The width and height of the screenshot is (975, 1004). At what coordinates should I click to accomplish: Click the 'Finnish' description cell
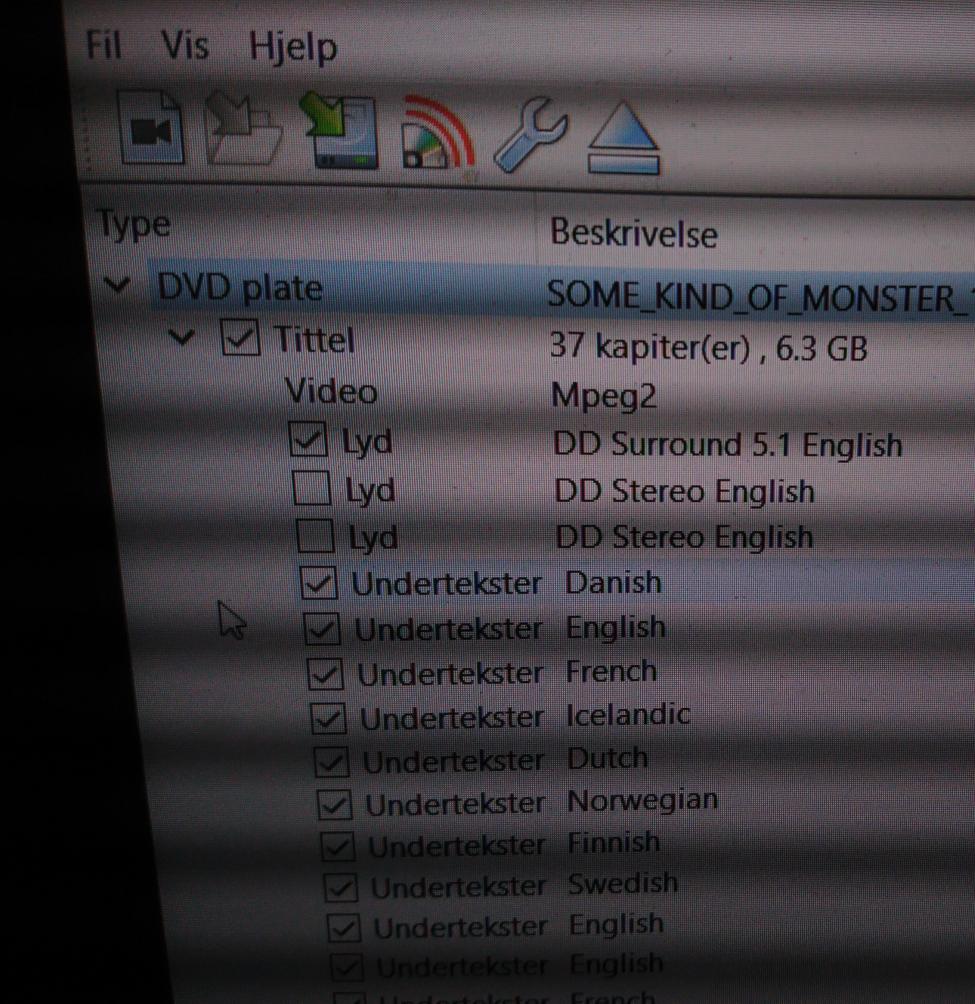click(614, 842)
